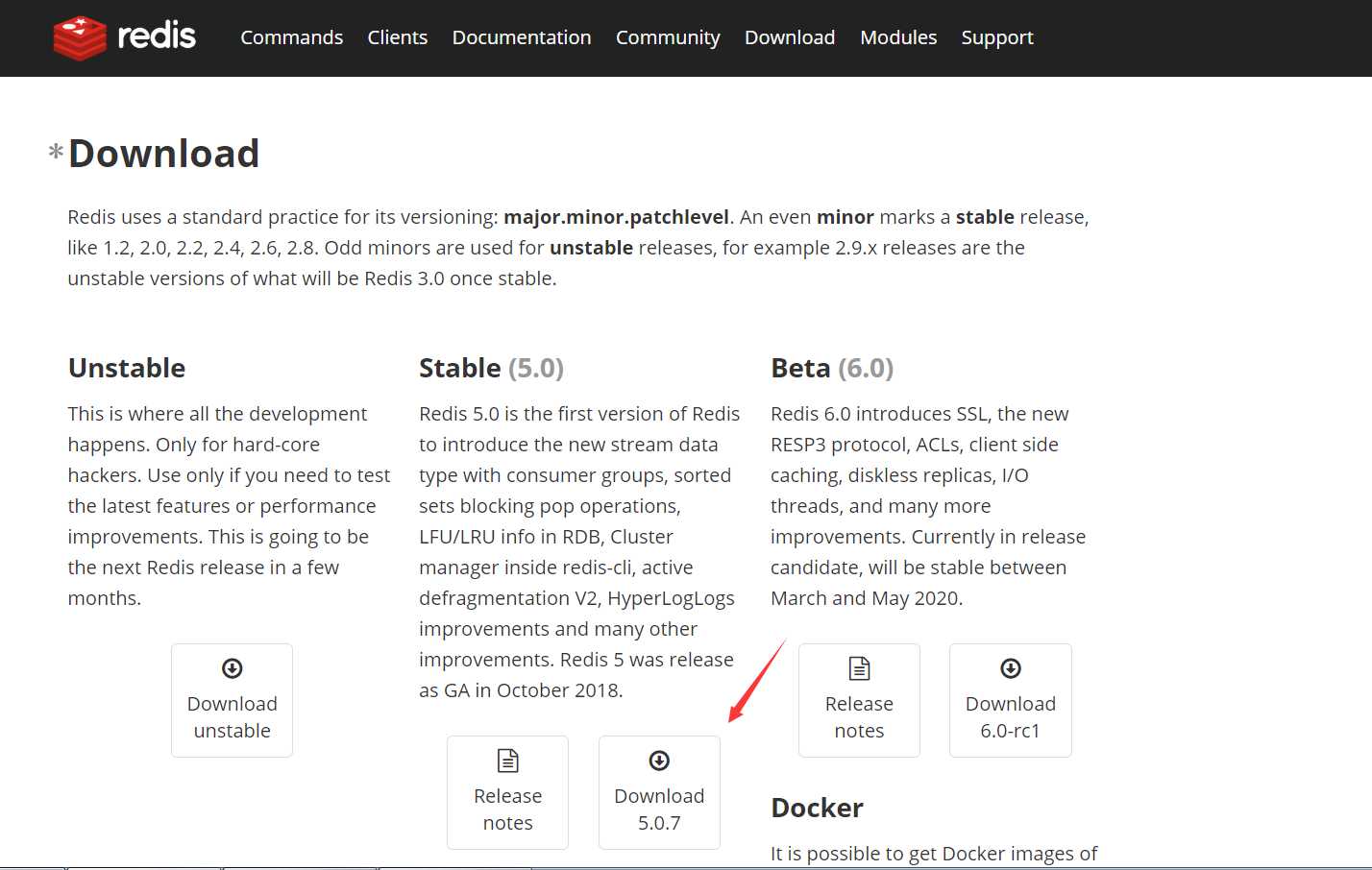The height and width of the screenshot is (870, 1372).
Task: Open the Community nav link
Action: [x=668, y=37]
